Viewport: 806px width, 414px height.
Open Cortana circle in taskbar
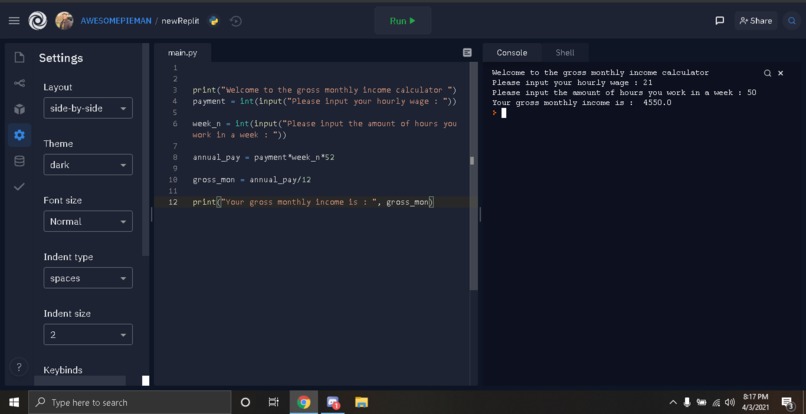pyautogui.click(x=245, y=402)
